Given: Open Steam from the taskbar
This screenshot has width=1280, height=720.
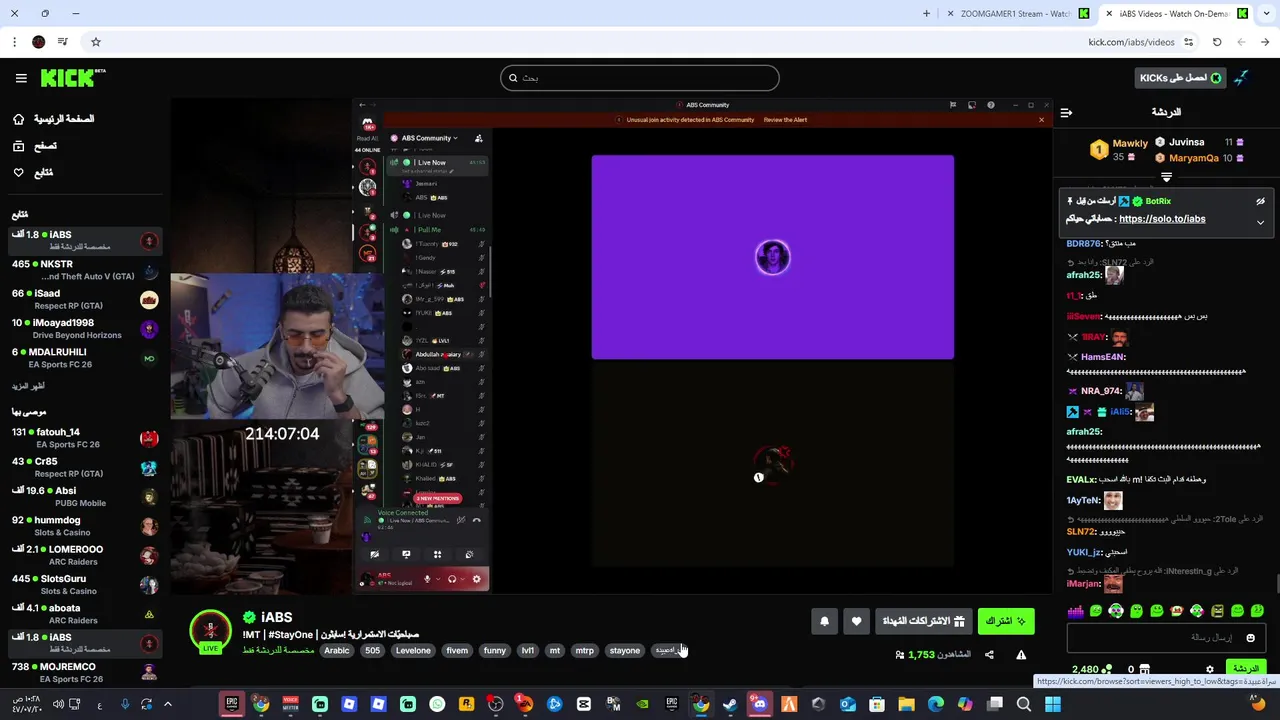Looking at the screenshot, I should [730, 704].
